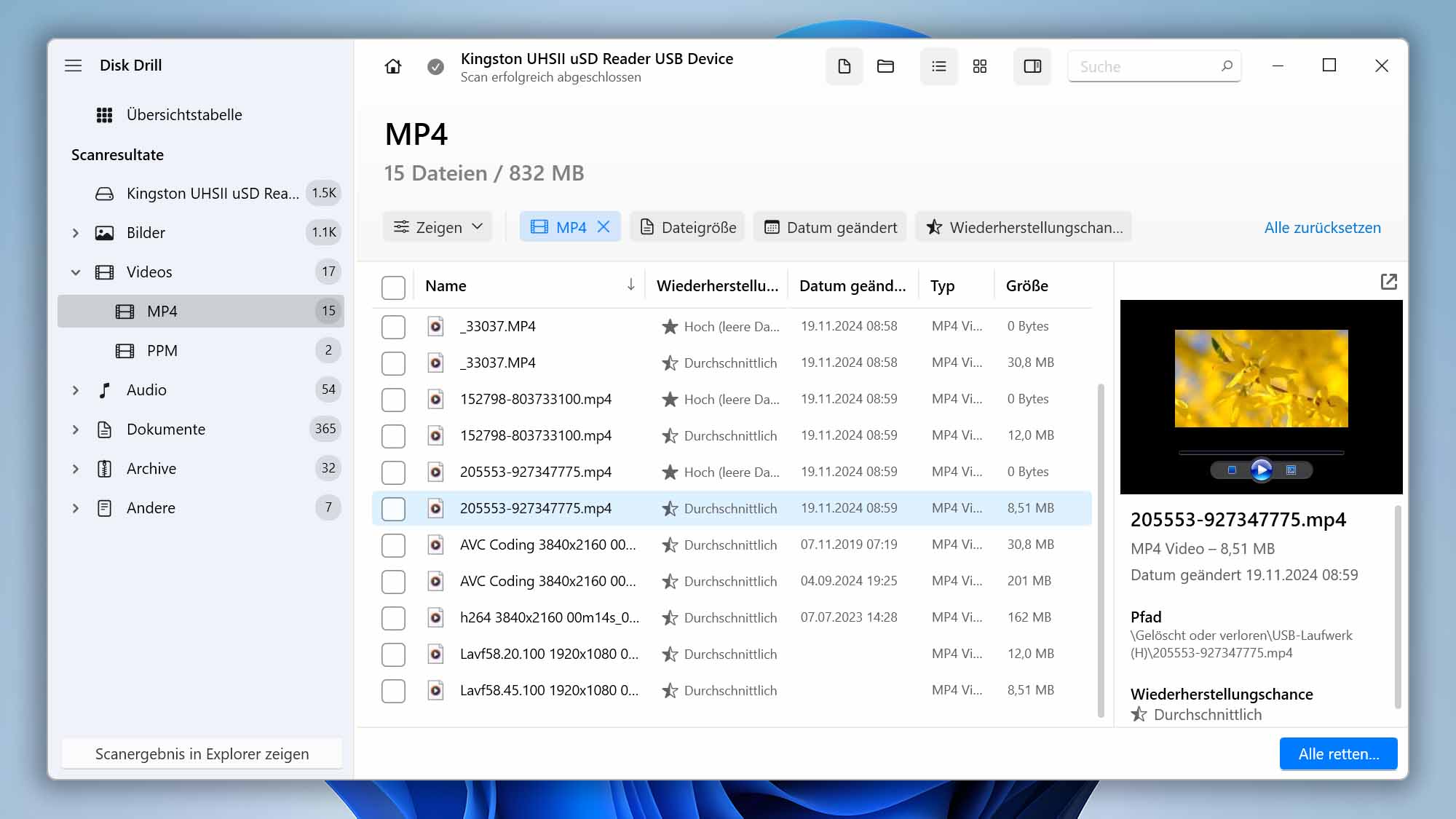Collapse the Videos tree node
The height and width of the screenshot is (819, 1456).
point(76,272)
